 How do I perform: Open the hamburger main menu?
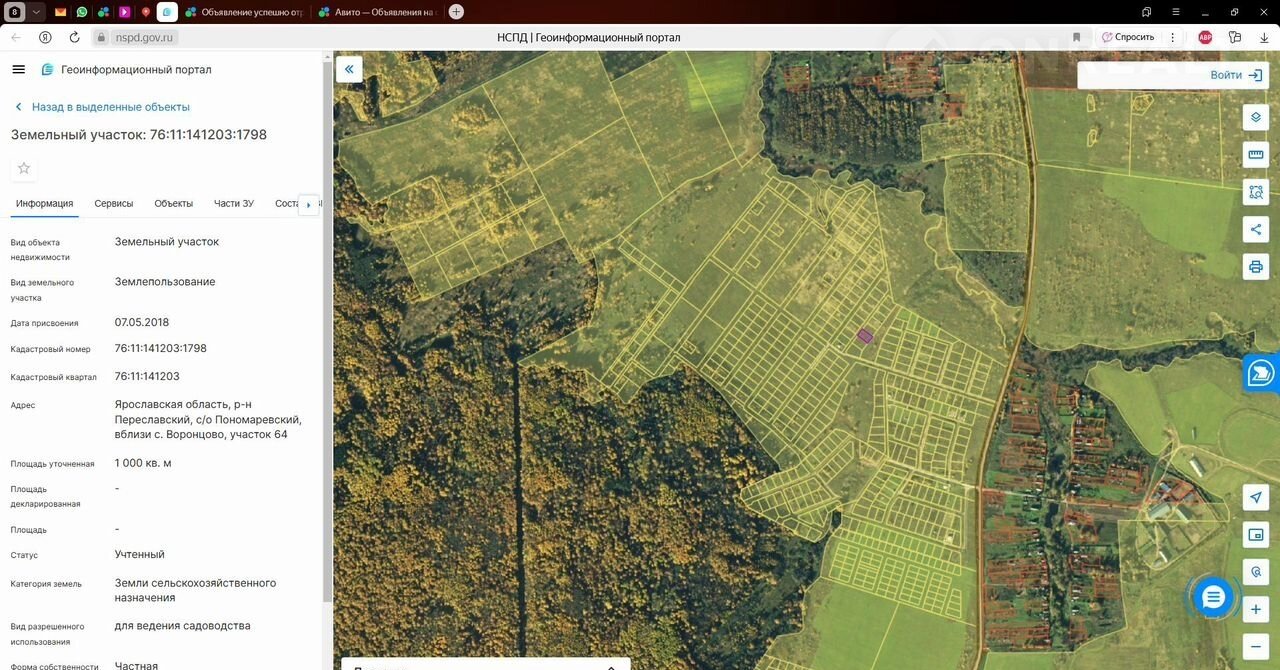[x=18, y=70]
